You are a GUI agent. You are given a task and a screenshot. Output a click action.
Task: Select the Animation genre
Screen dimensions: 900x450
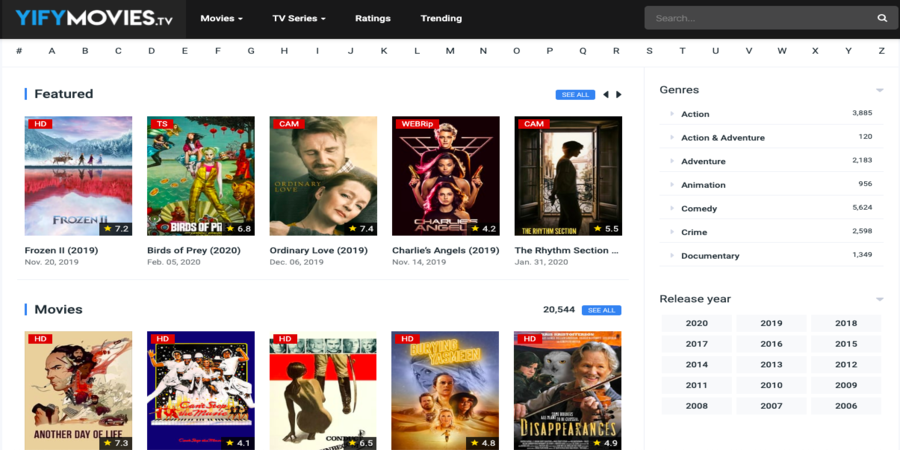pos(703,185)
